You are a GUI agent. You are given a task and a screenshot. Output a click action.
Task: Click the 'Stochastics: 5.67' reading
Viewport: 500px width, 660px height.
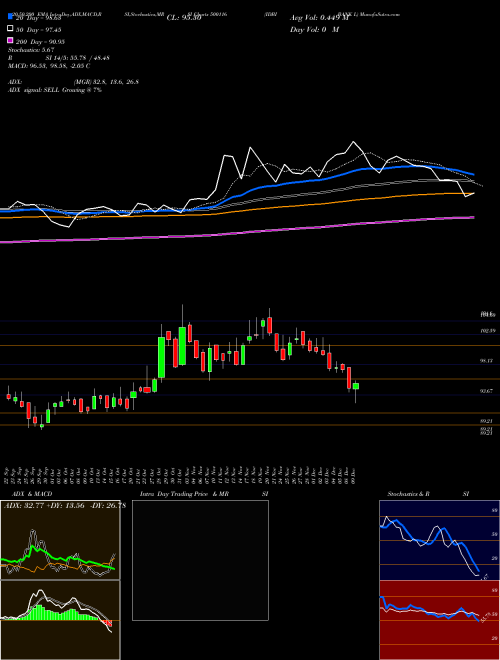coord(30,50)
